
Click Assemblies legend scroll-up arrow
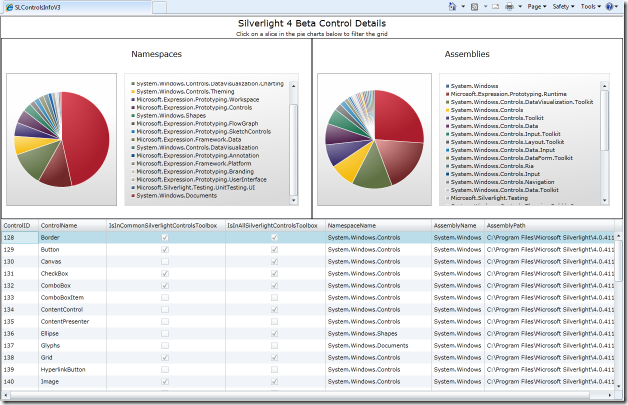point(604,86)
